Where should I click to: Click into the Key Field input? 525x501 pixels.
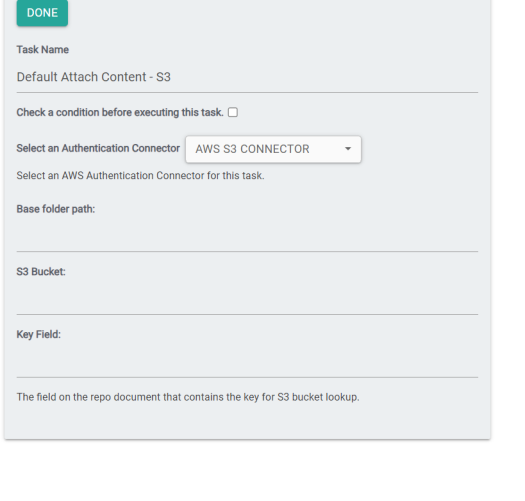[247, 362]
